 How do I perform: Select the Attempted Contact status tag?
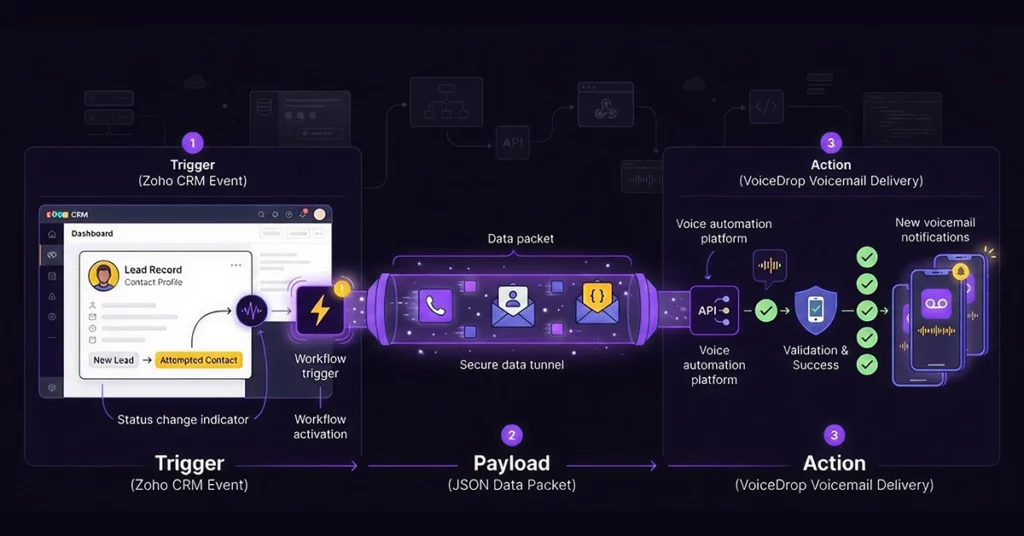click(199, 360)
